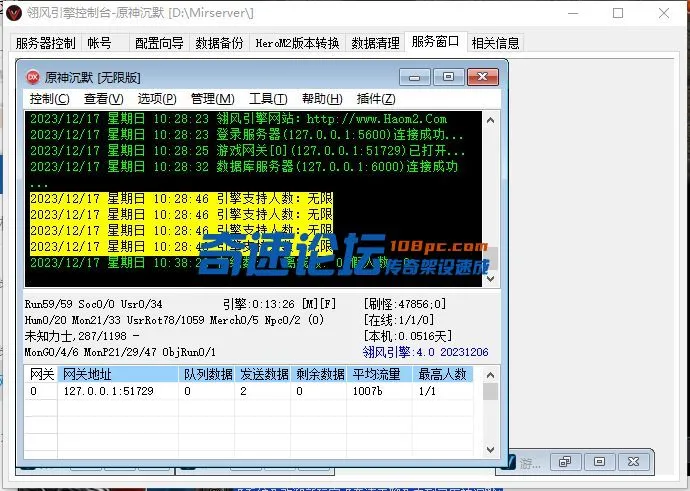The height and width of the screenshot is (491, 690).
Task: Maximize the 翎风引擎控制台 main window
Action: click(x=618, y=13)
